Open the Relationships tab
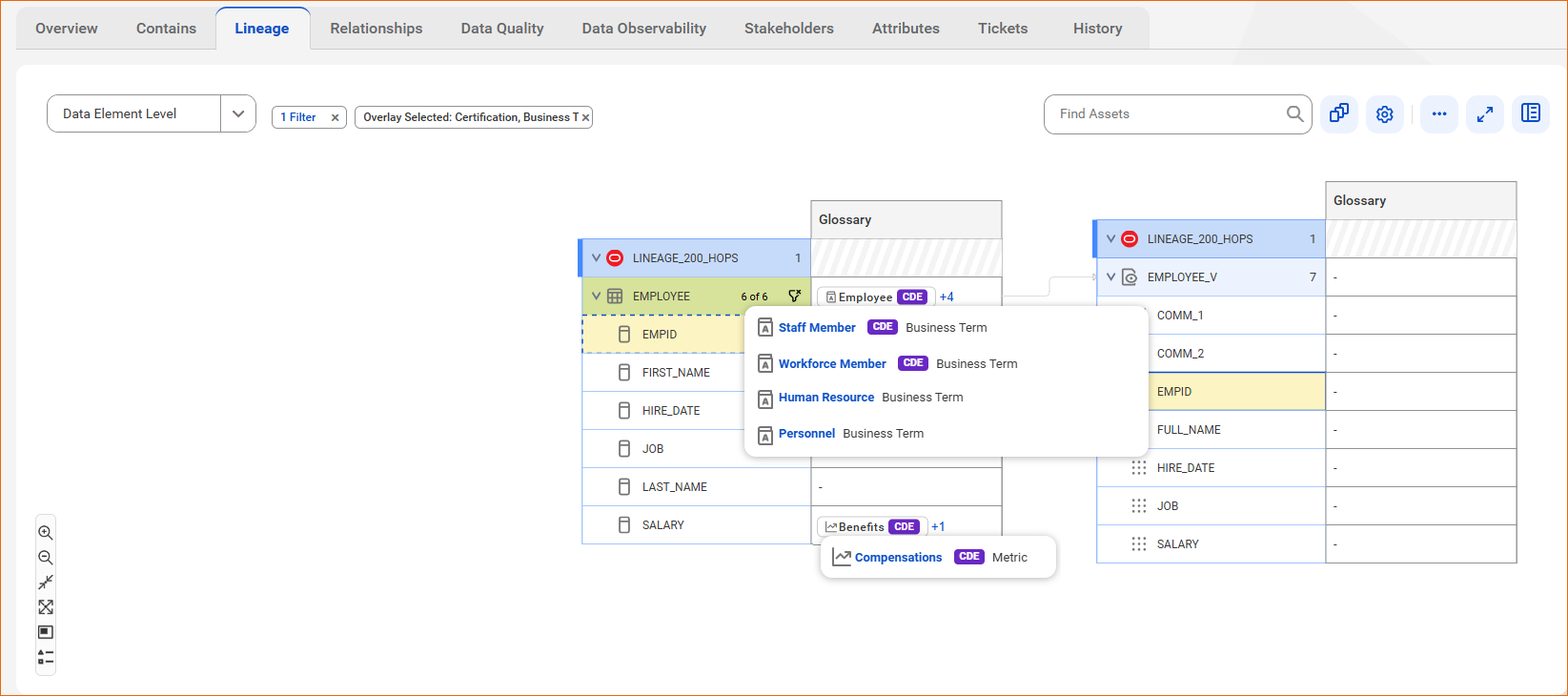 coord(377,29)
